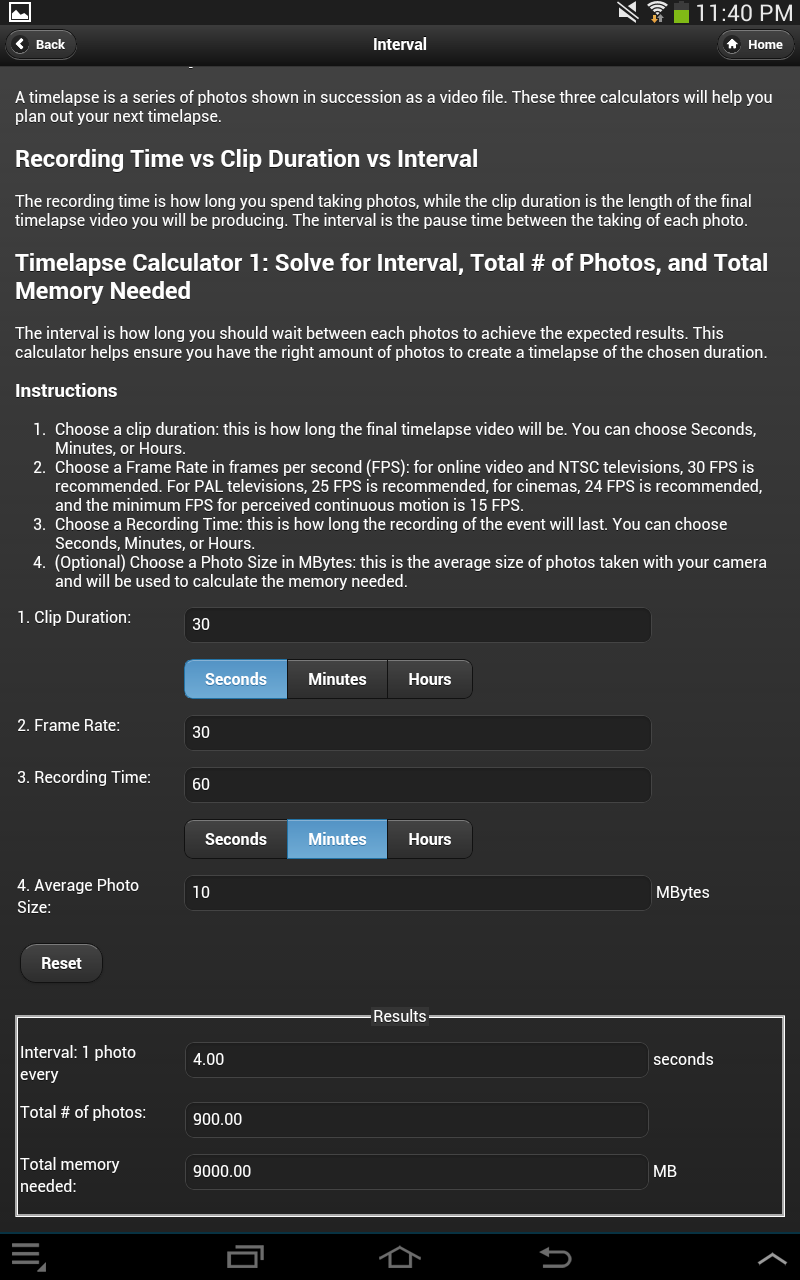
Task: Switch Recording Time units to Hours
Action: click(x=429, y=839)
